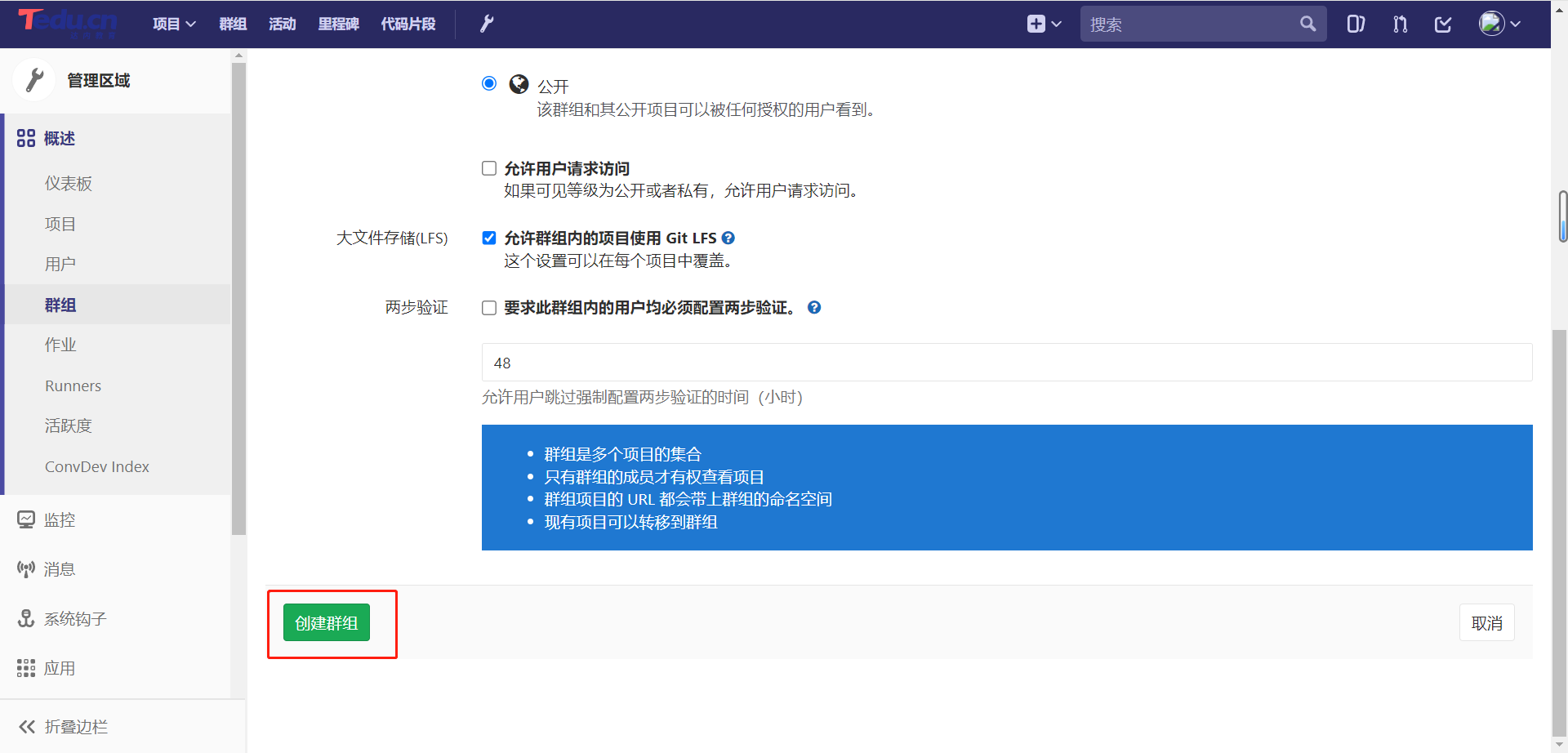Screen dimensions: 1568x753
Task: Click the 公开 label text
Action: (x=553, y=86)
